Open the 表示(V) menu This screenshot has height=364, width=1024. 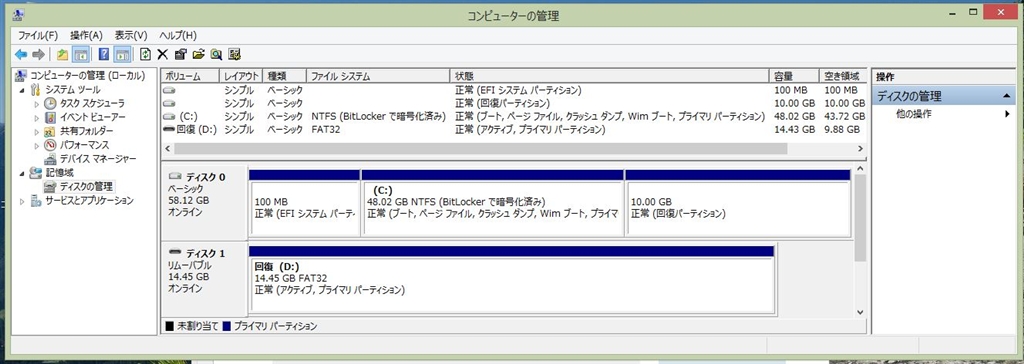click(131, 35)
